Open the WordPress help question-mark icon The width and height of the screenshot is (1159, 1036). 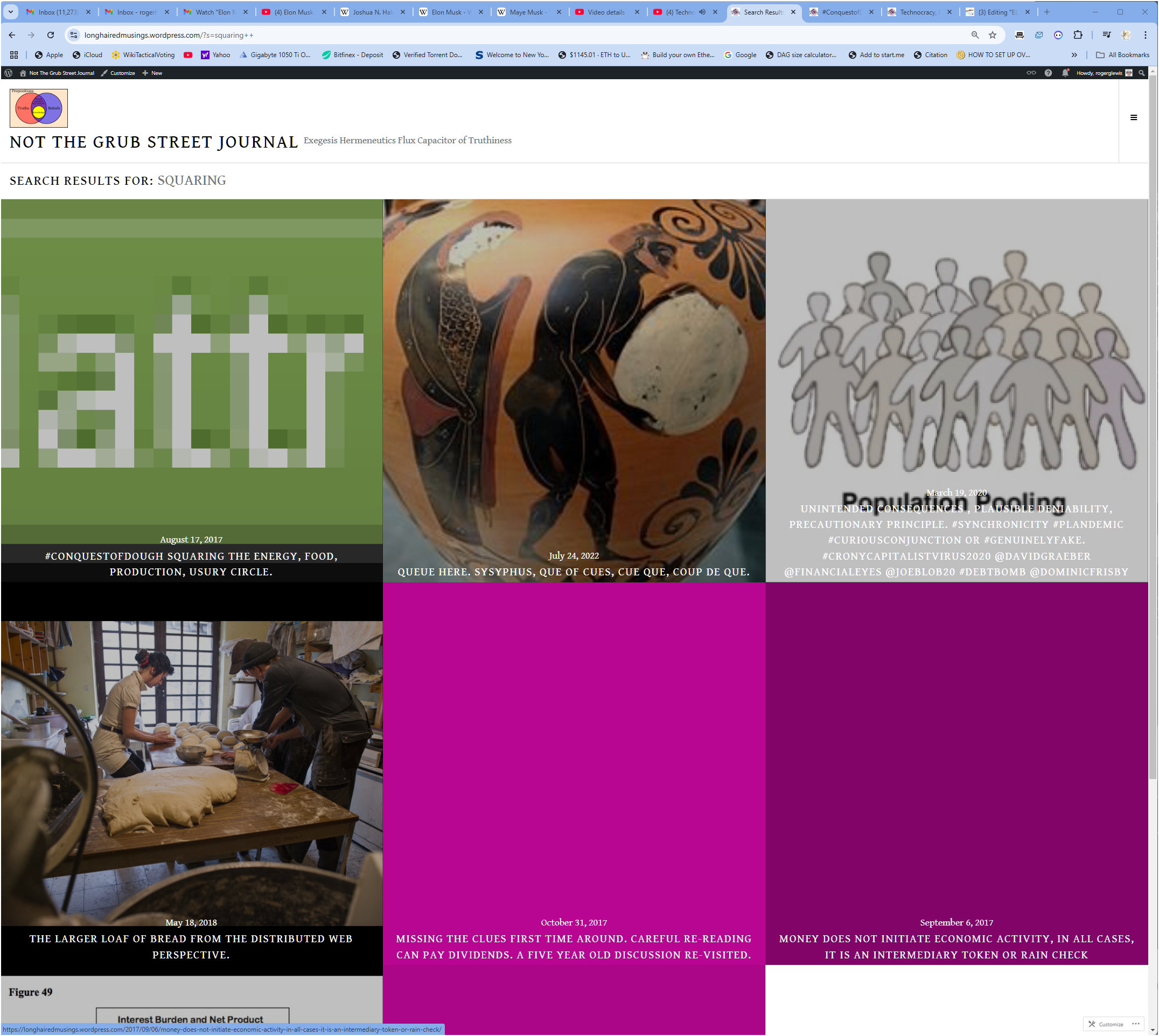tap(1048, 73)
